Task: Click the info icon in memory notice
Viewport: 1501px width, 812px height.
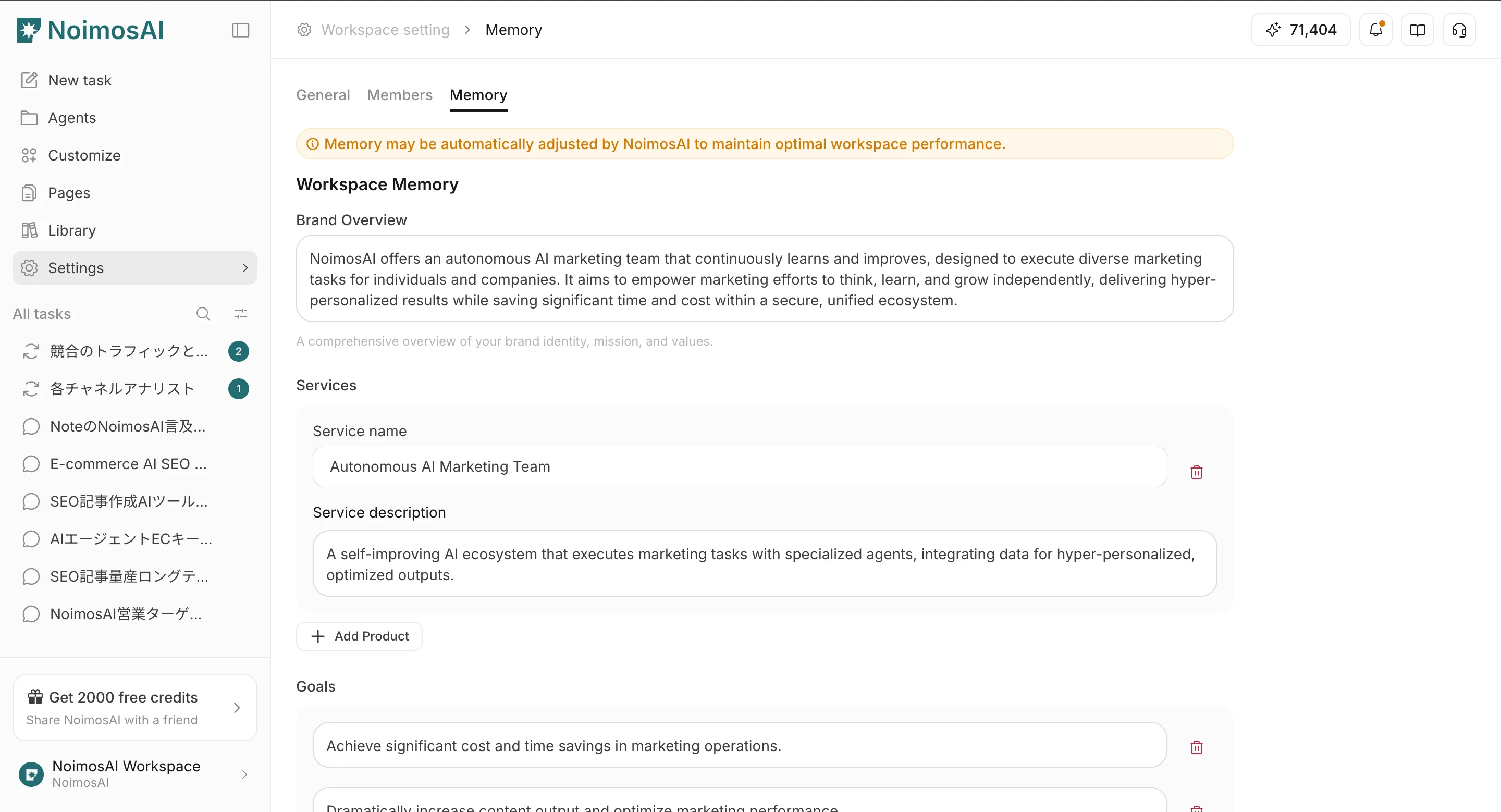Action: coord(313,144)
